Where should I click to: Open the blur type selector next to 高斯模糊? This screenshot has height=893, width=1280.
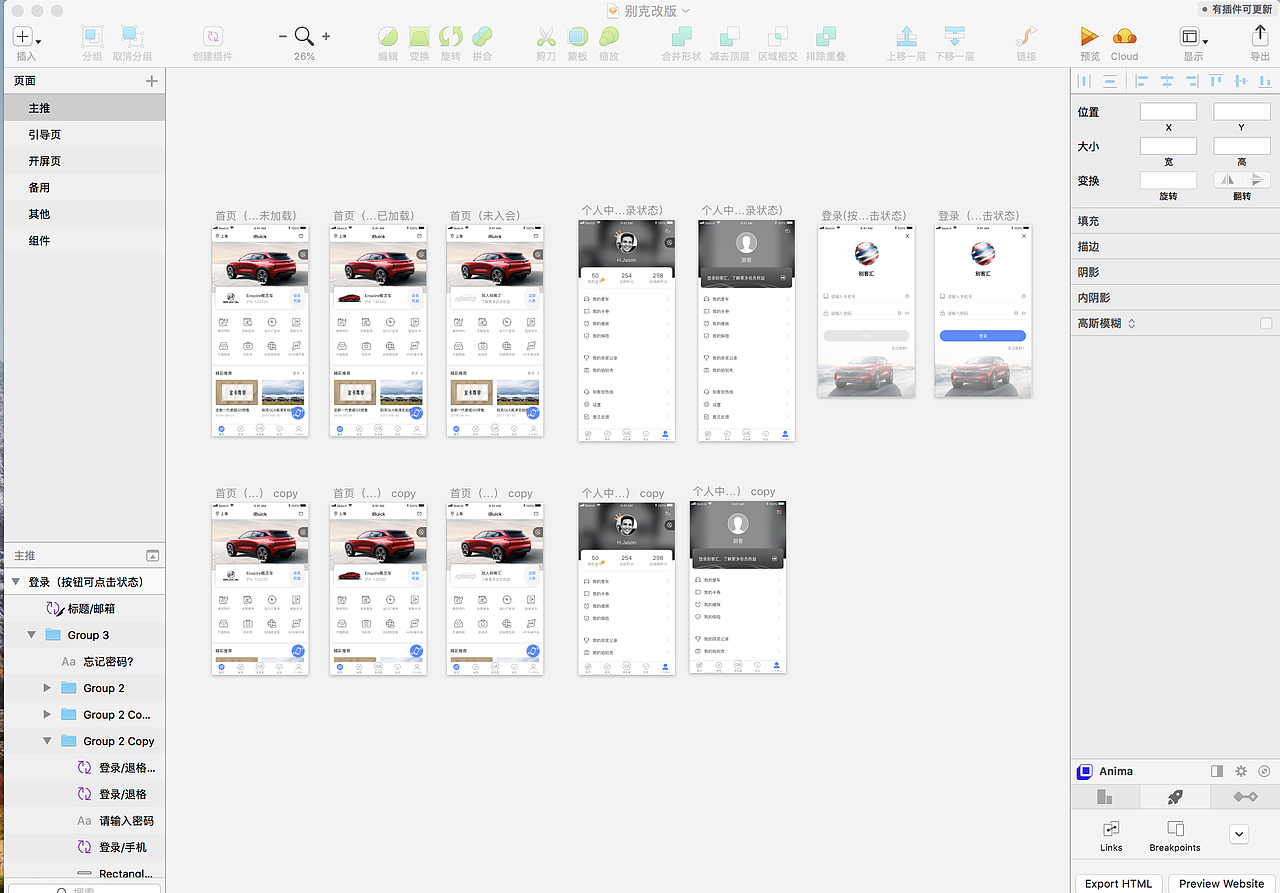click(x=1132, y=323)
